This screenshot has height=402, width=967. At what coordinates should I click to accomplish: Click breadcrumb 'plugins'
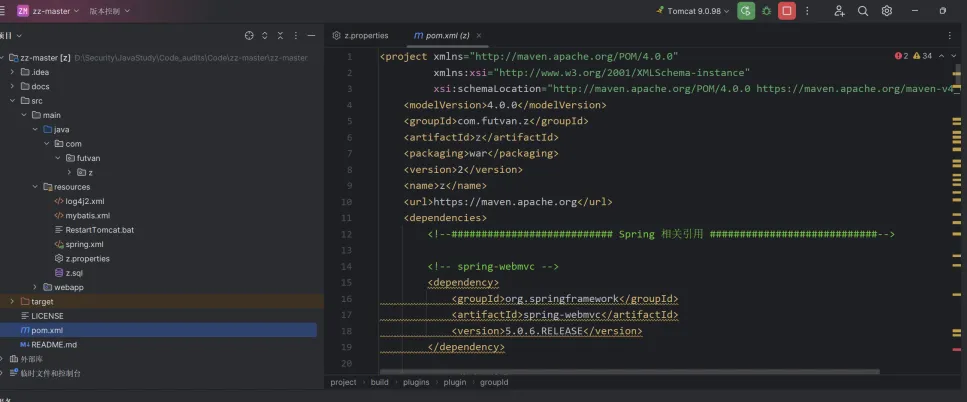tap(416, 382)
